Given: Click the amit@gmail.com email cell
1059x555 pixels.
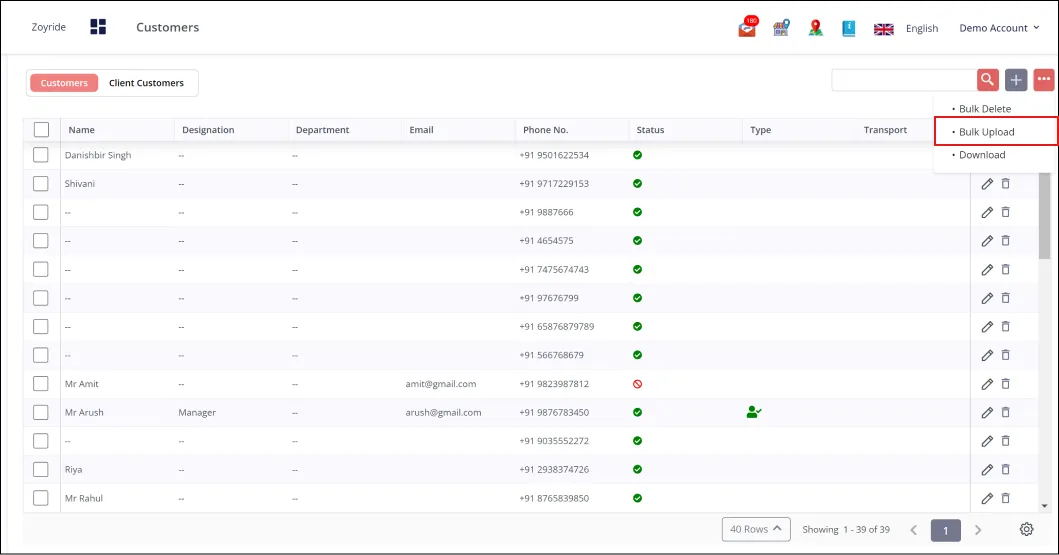Looking at the screenshot, I should (x=440, y=384).
